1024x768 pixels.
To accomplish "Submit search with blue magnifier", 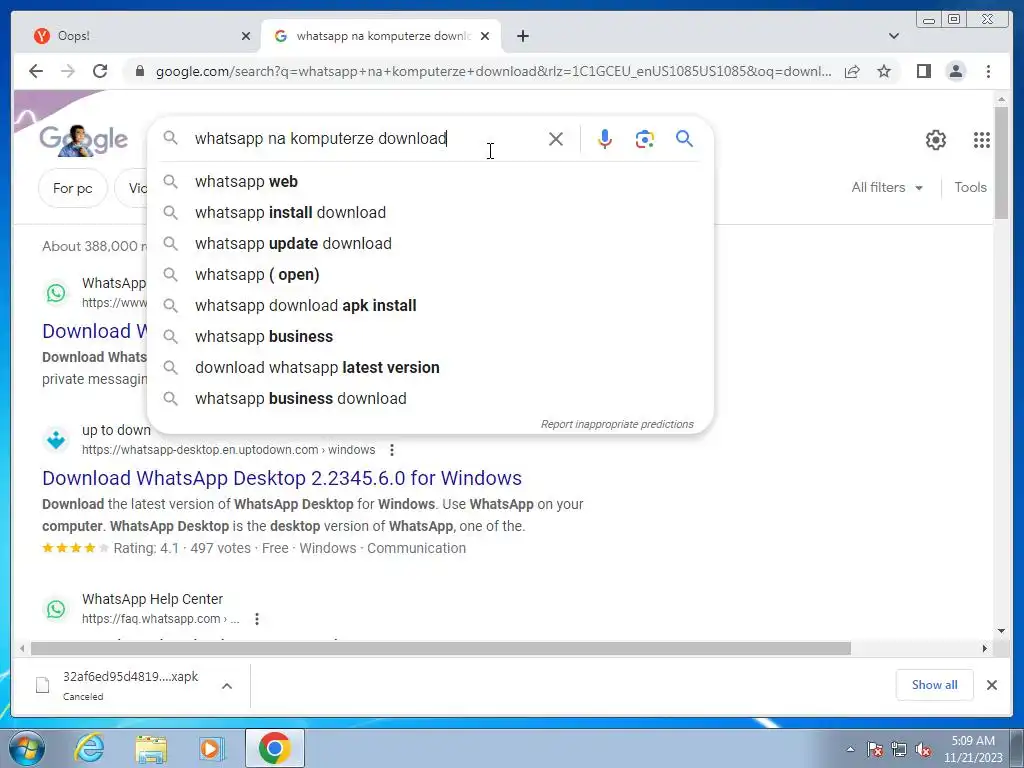I will click(684, 138).
